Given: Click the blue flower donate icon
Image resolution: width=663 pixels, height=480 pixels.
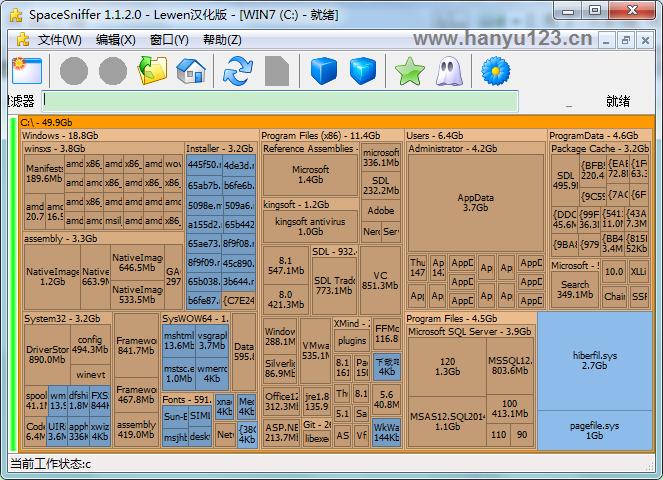Looking at the screenshot, I should [495, 71].
